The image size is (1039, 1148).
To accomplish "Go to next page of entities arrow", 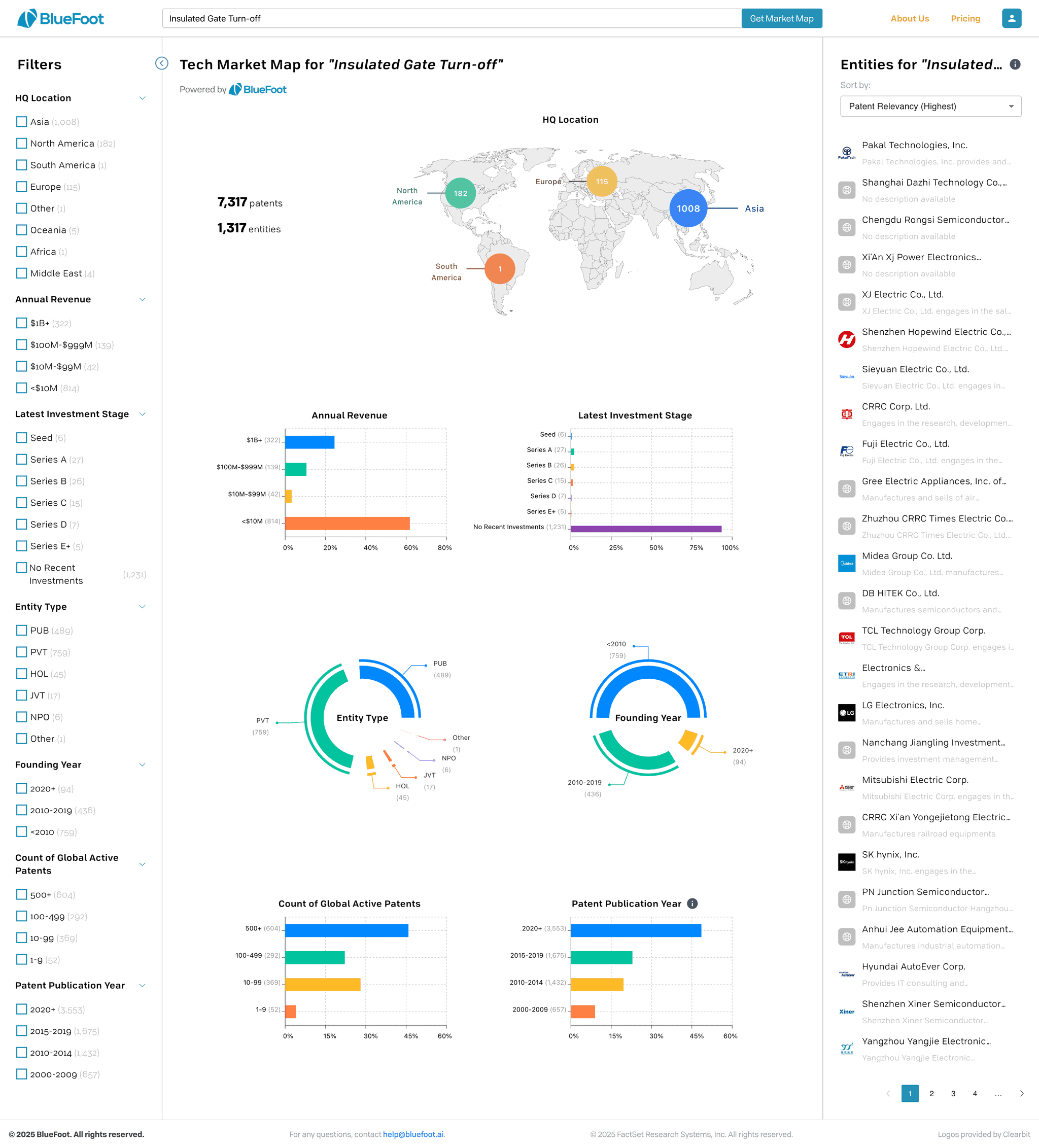I will click(1021, 1093).
